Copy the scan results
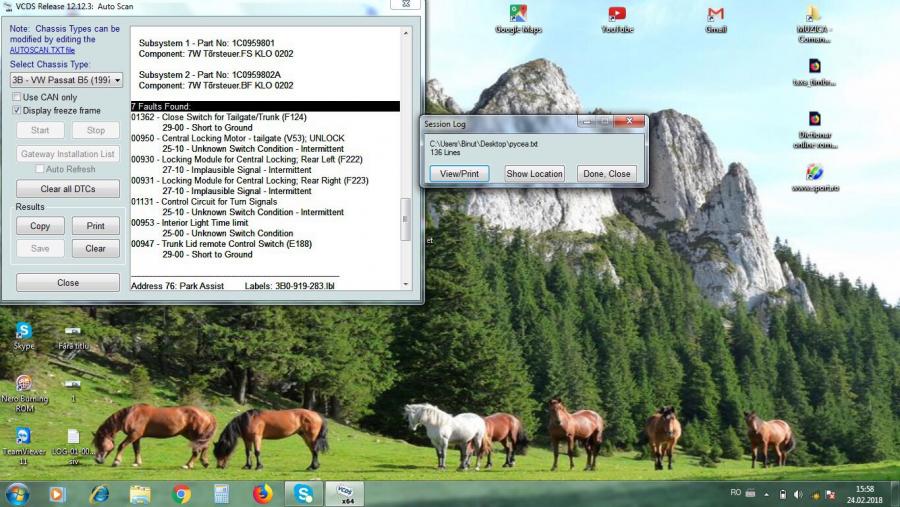Screen dimensions: 900x507 (x=40, y=226)
